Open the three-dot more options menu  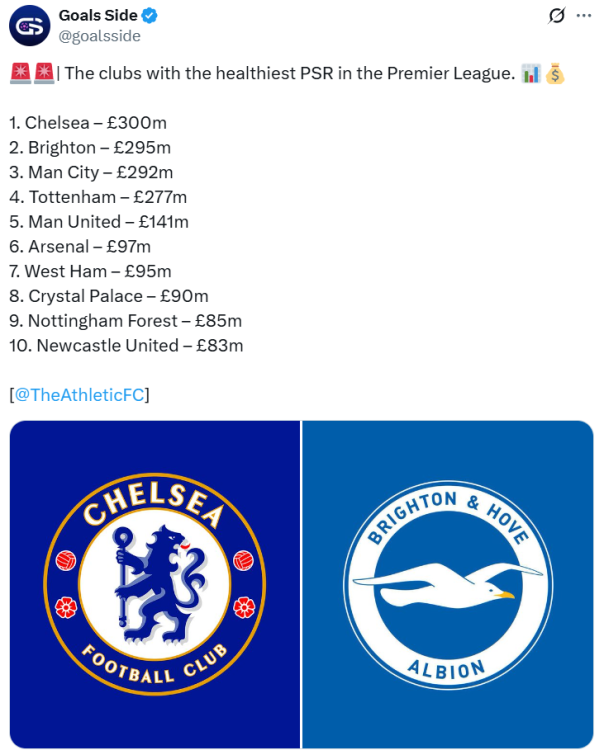coord(584,16)
